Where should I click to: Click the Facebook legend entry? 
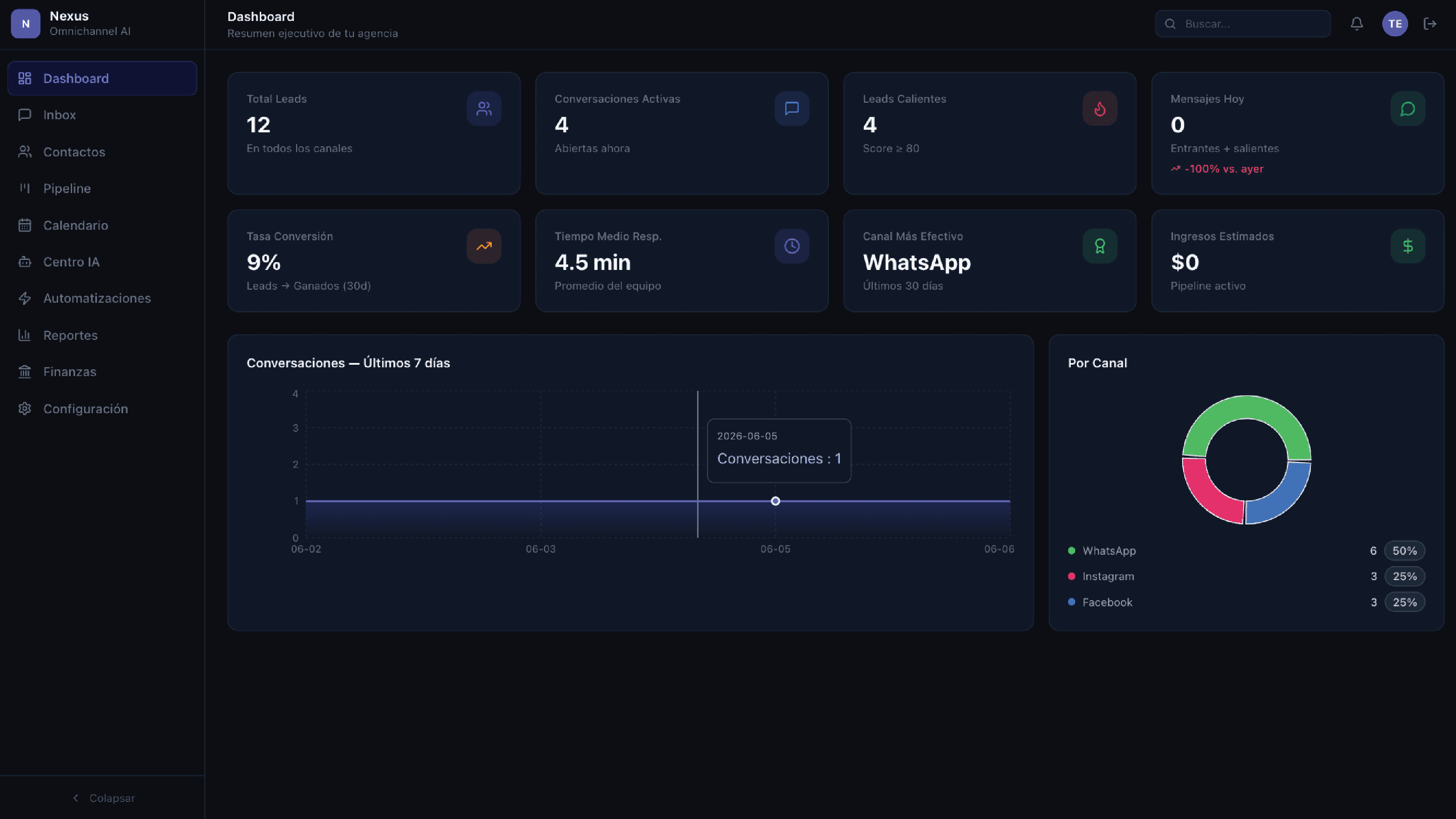1100,602
